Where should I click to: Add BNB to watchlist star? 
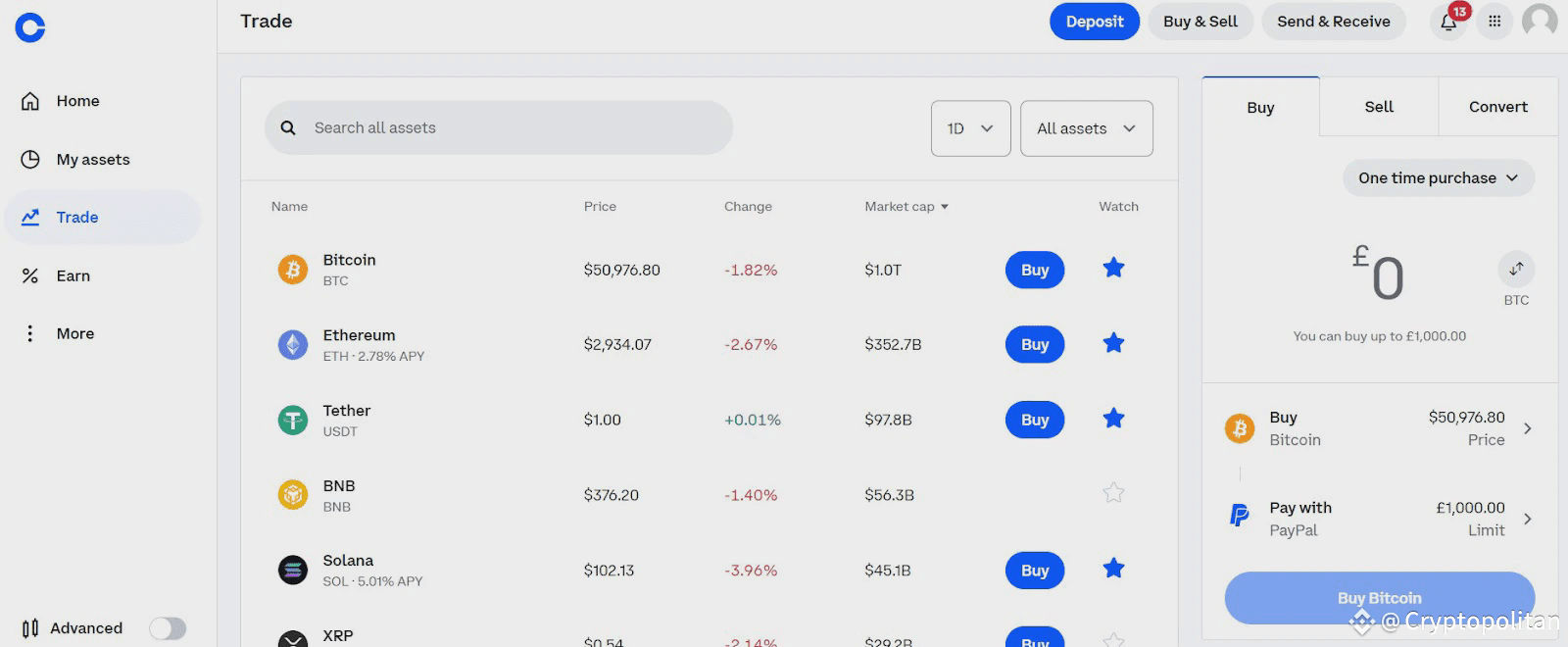point(1113,493)
